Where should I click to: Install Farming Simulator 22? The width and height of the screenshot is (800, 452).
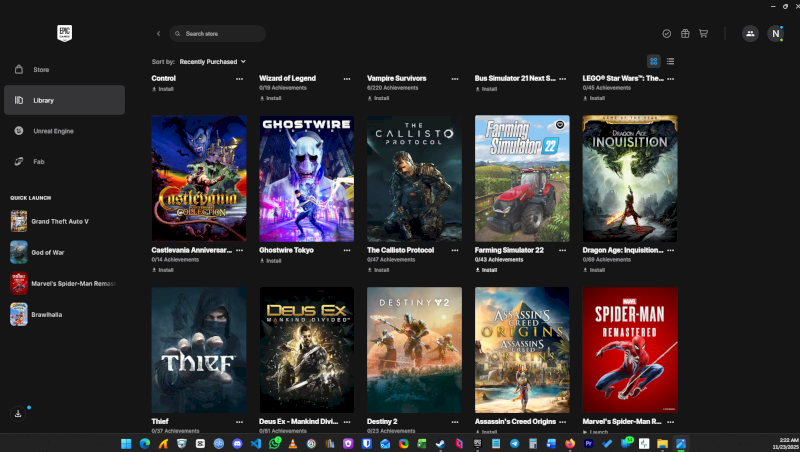click(487, 270)
